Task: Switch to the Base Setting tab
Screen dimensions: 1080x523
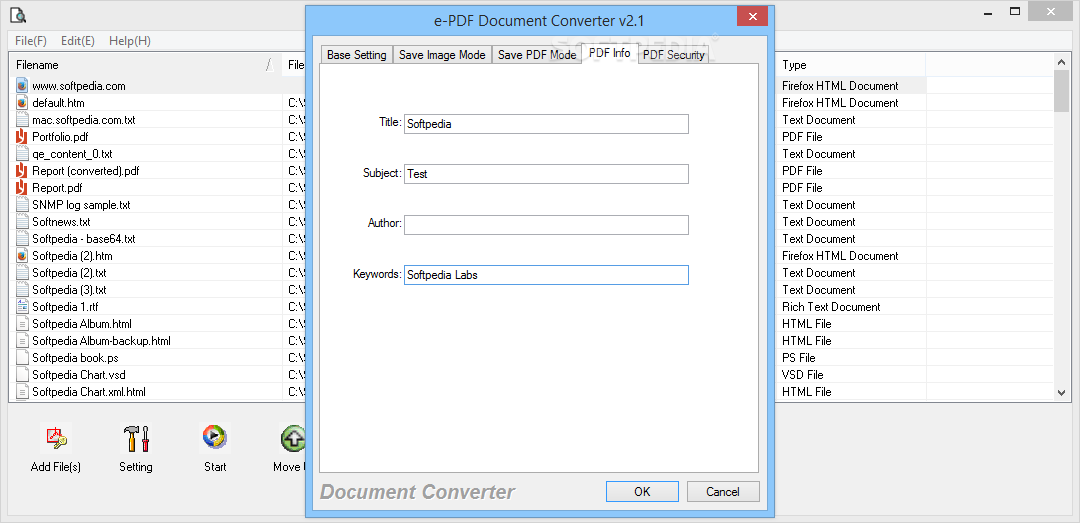Action: click(x=357, y=55)
